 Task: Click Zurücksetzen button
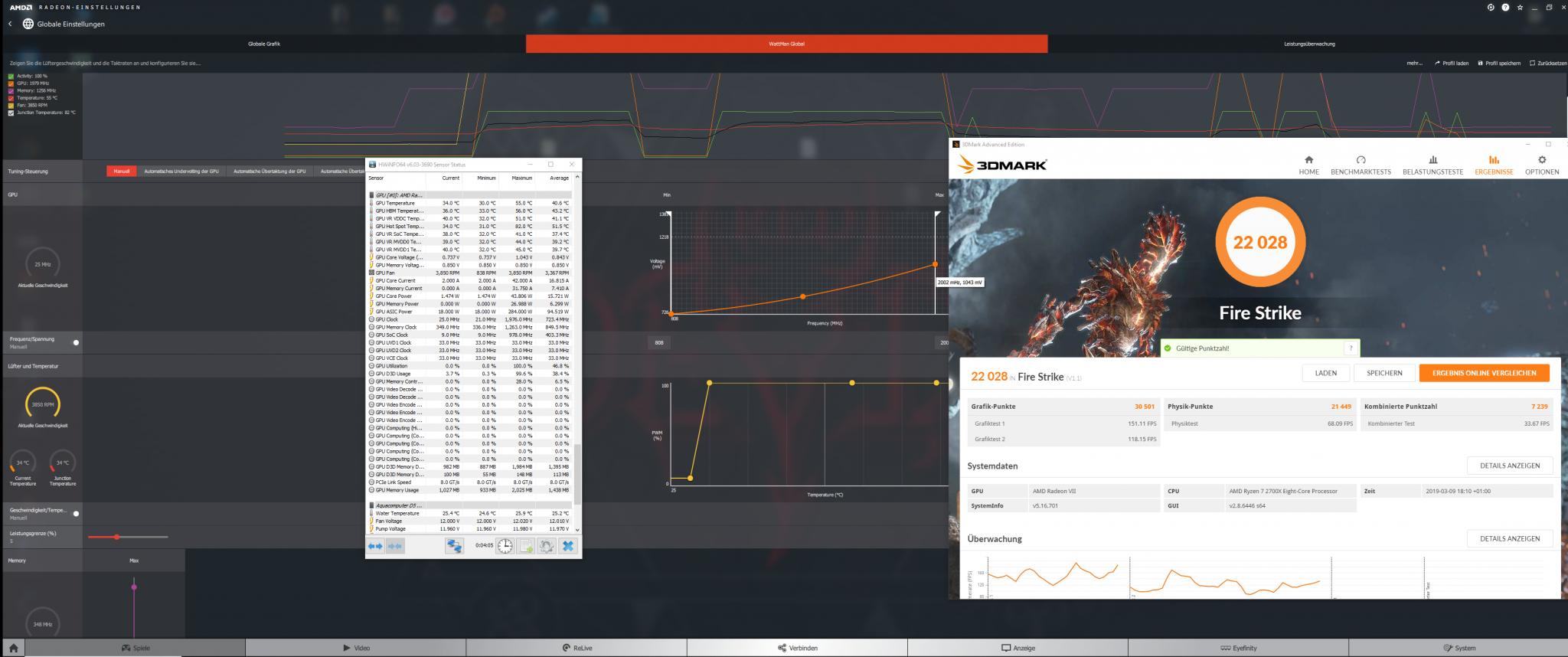click(x=1547, y=64)
